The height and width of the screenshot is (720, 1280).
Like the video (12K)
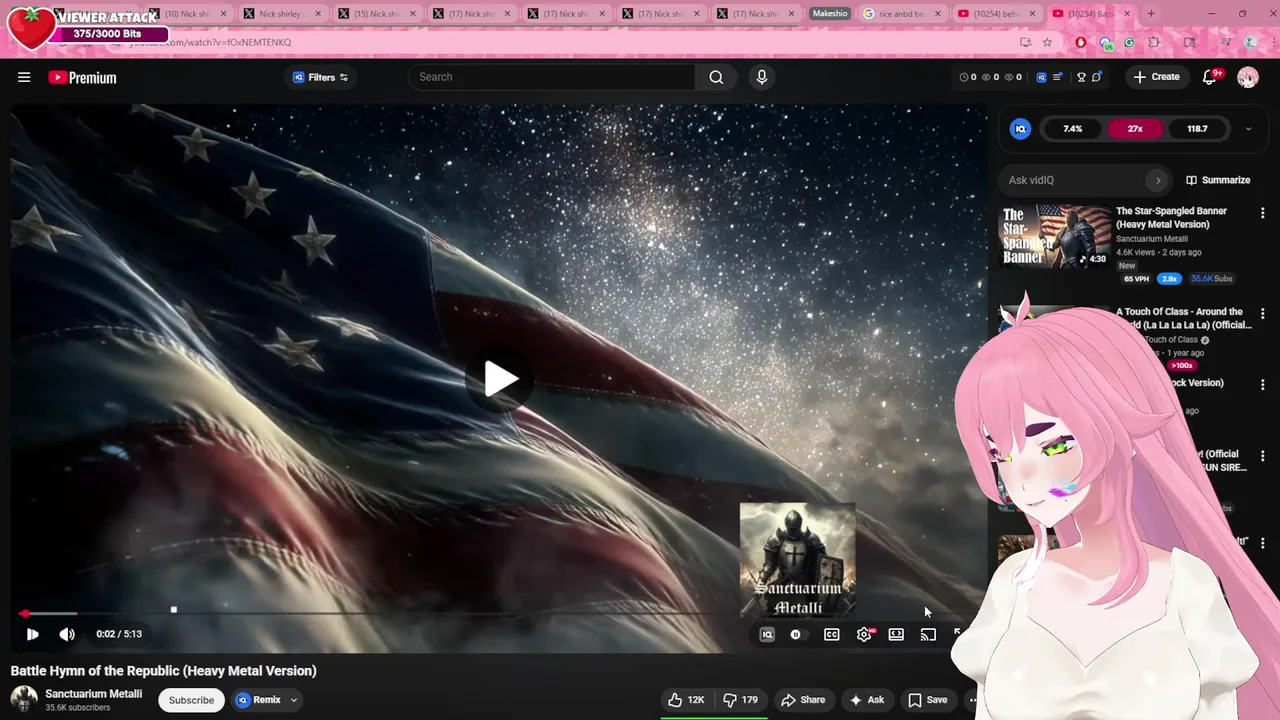(x=687, y=700)
